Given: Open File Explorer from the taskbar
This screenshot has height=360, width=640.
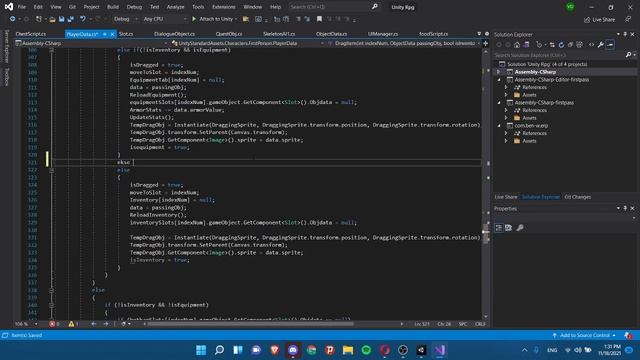Looking at the screenshot, I should click(348, 350).
